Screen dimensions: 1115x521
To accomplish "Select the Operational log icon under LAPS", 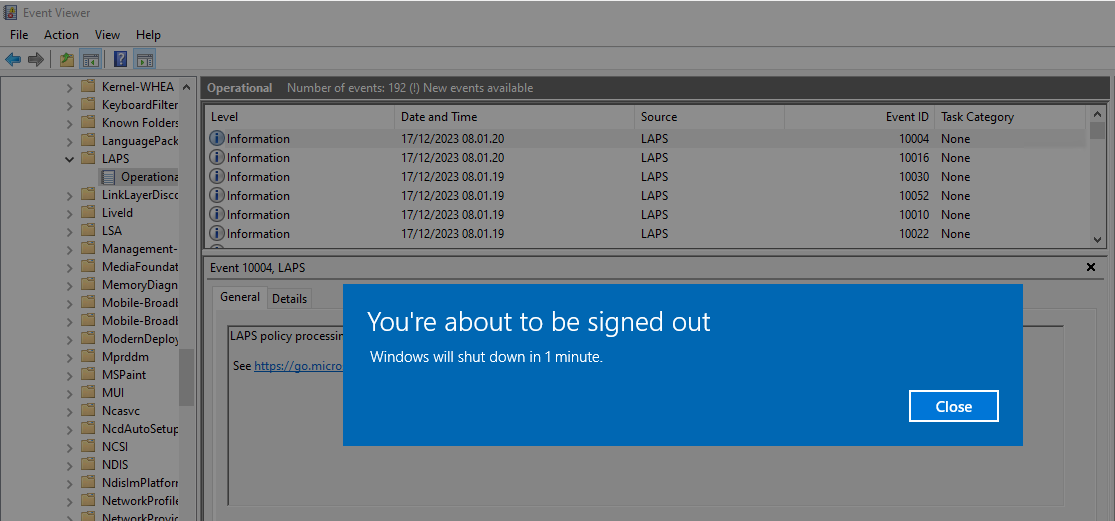I will [x=108, y=176].
